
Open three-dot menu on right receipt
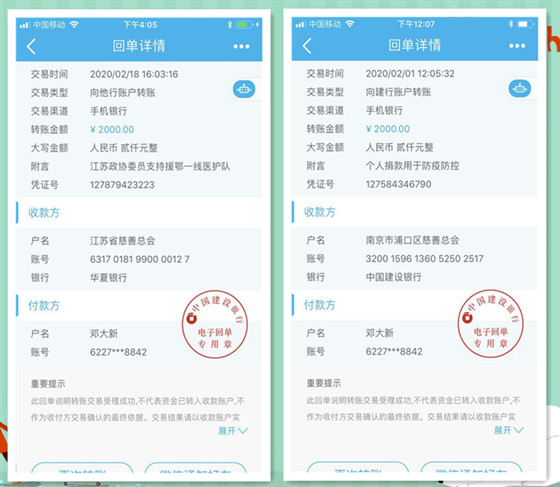(517, 46)
